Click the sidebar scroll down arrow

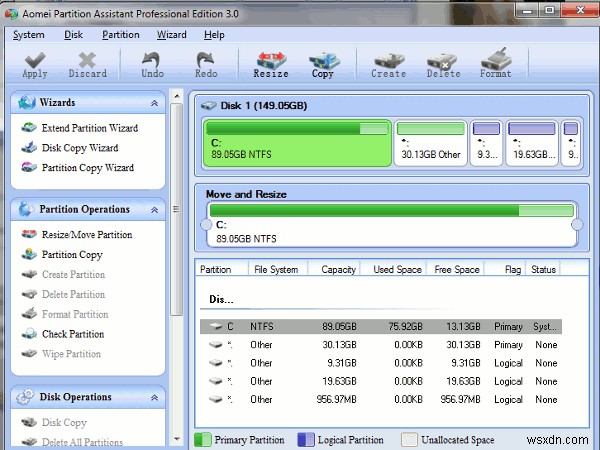[176, 439]
